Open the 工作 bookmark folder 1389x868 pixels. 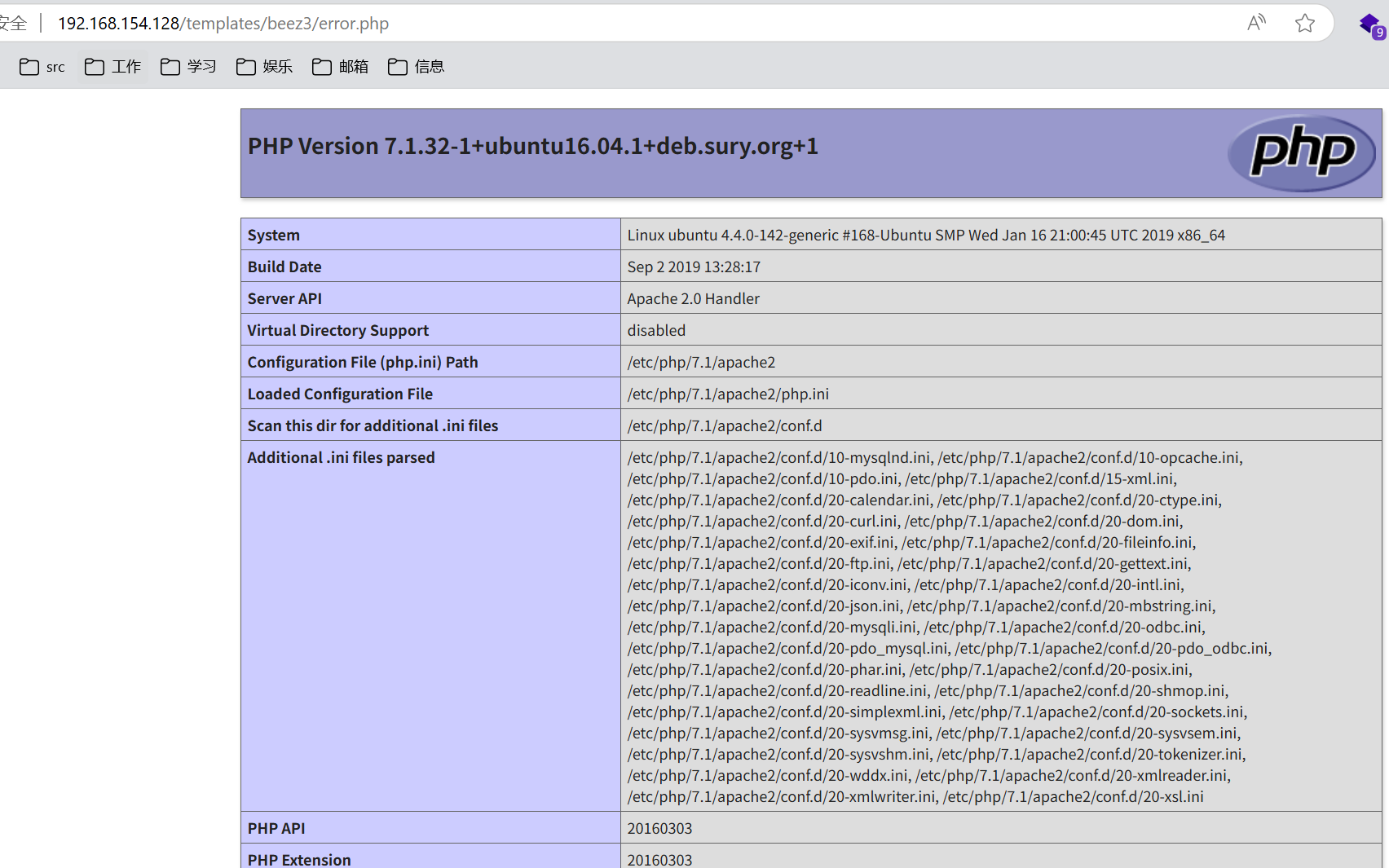112,67
